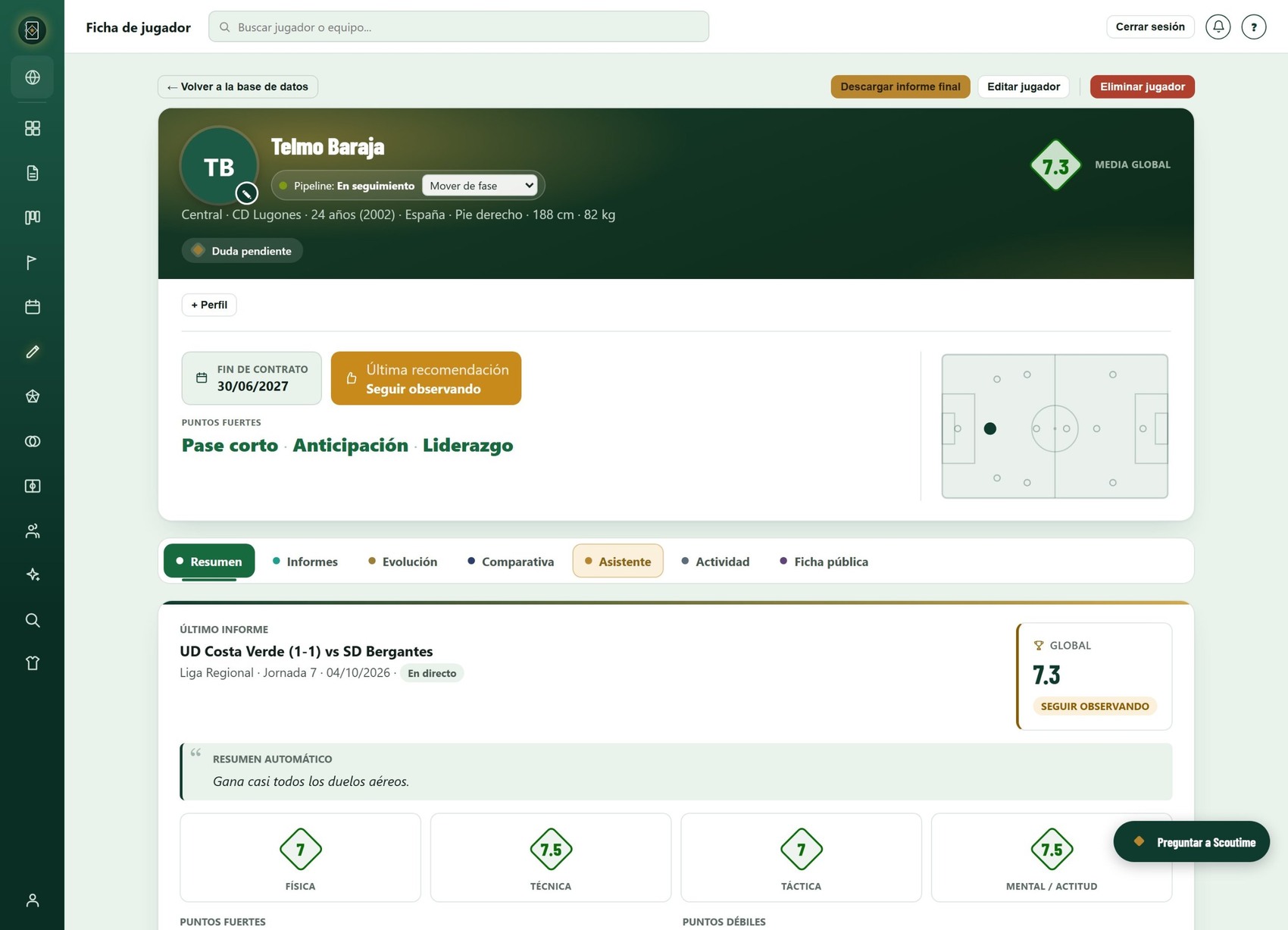Screen dimensions: 1288x930
Task: Switch to the Evolución tab
Action: (x=402, y=562)
